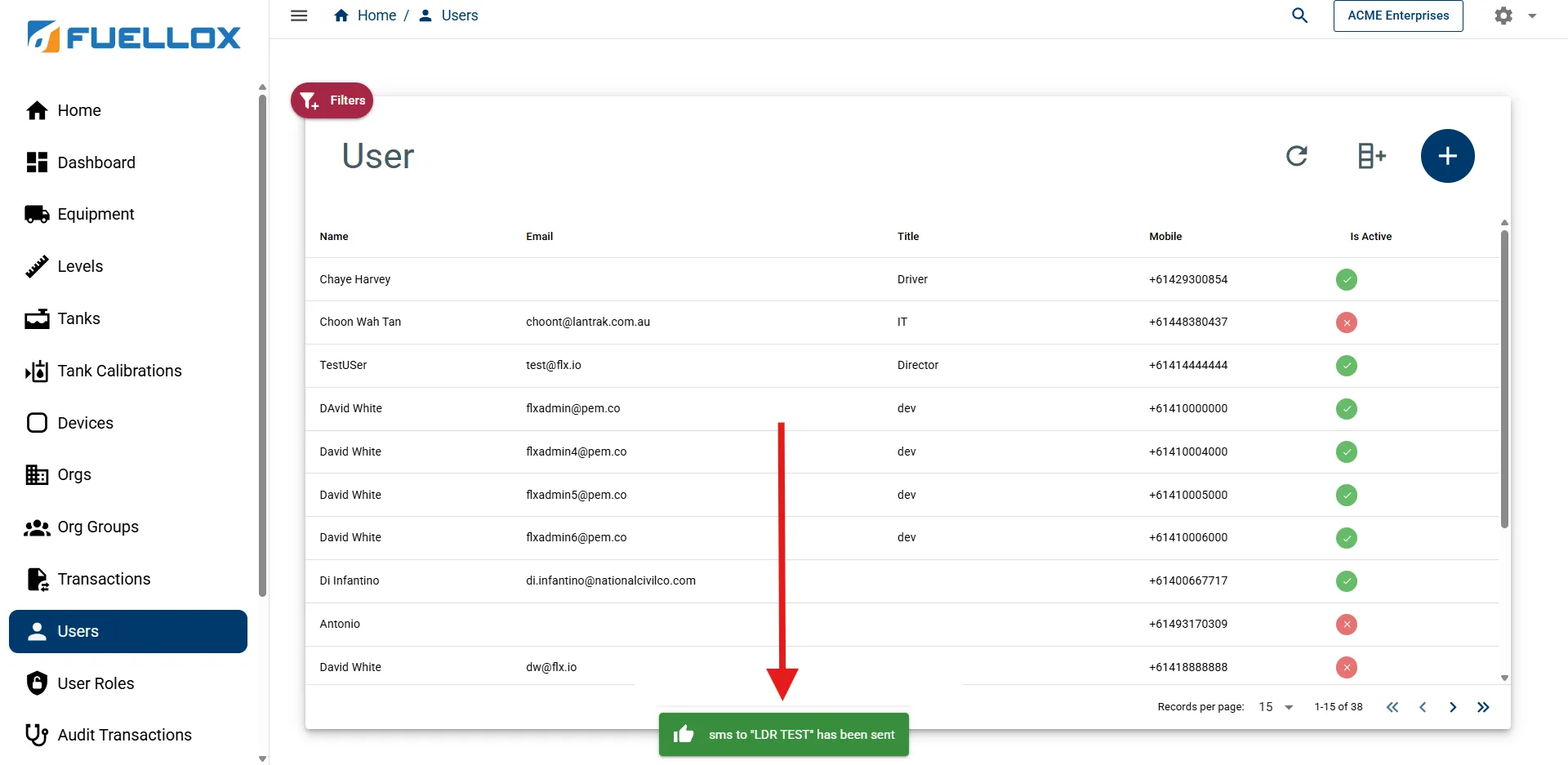Toggle active status for dw@flx.io row

[1346, 667]
